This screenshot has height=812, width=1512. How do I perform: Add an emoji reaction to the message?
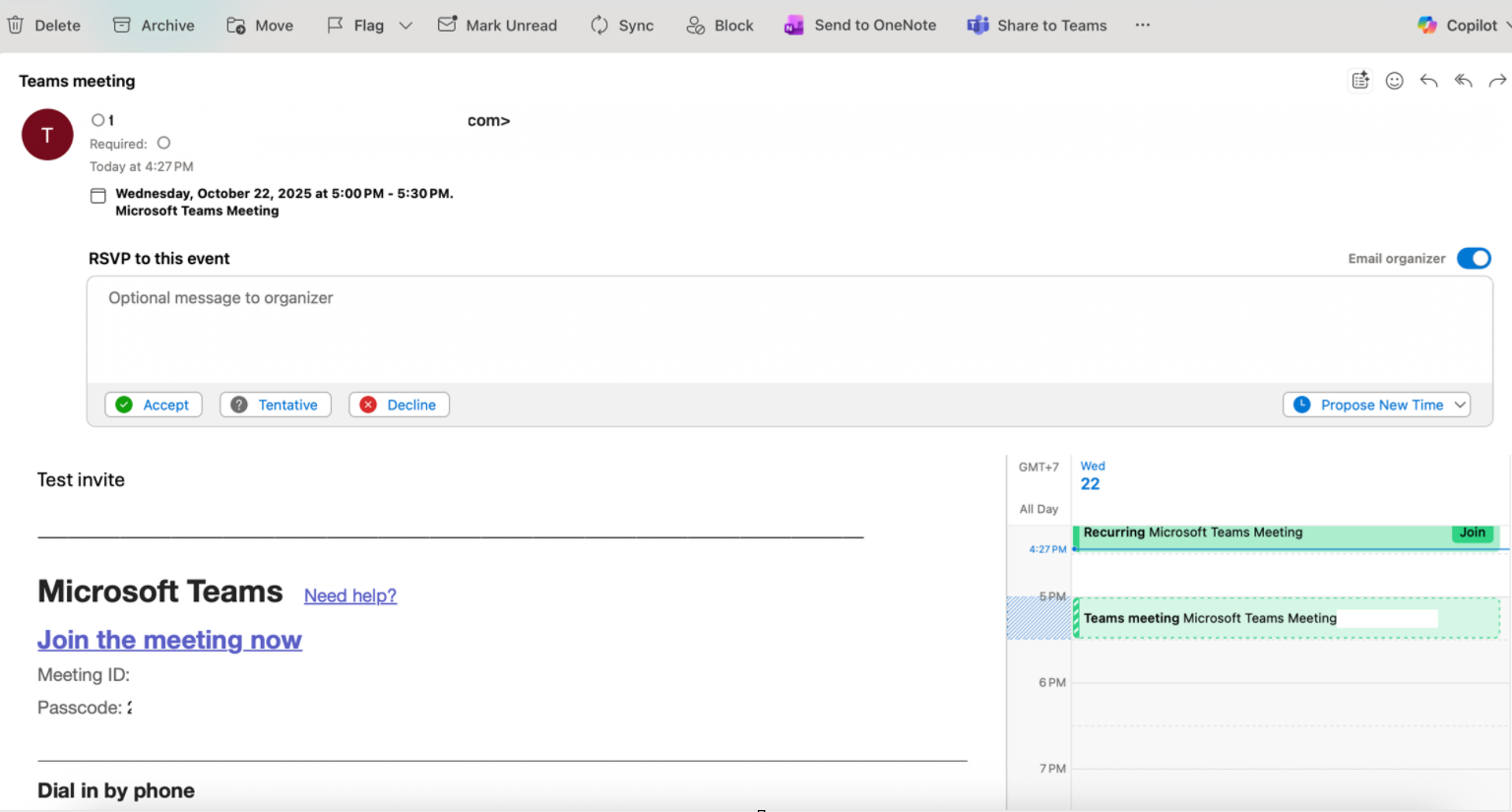(1394, 81)
